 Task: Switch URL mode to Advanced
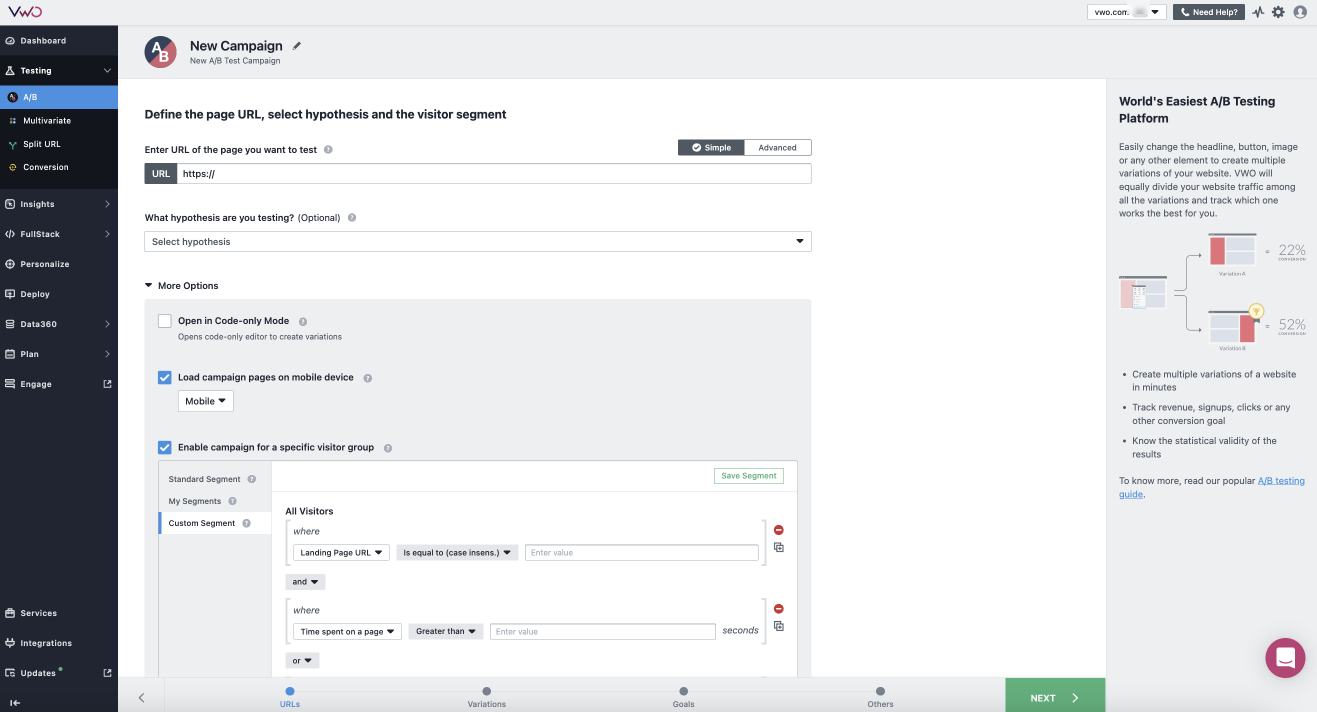pos(778,147)
